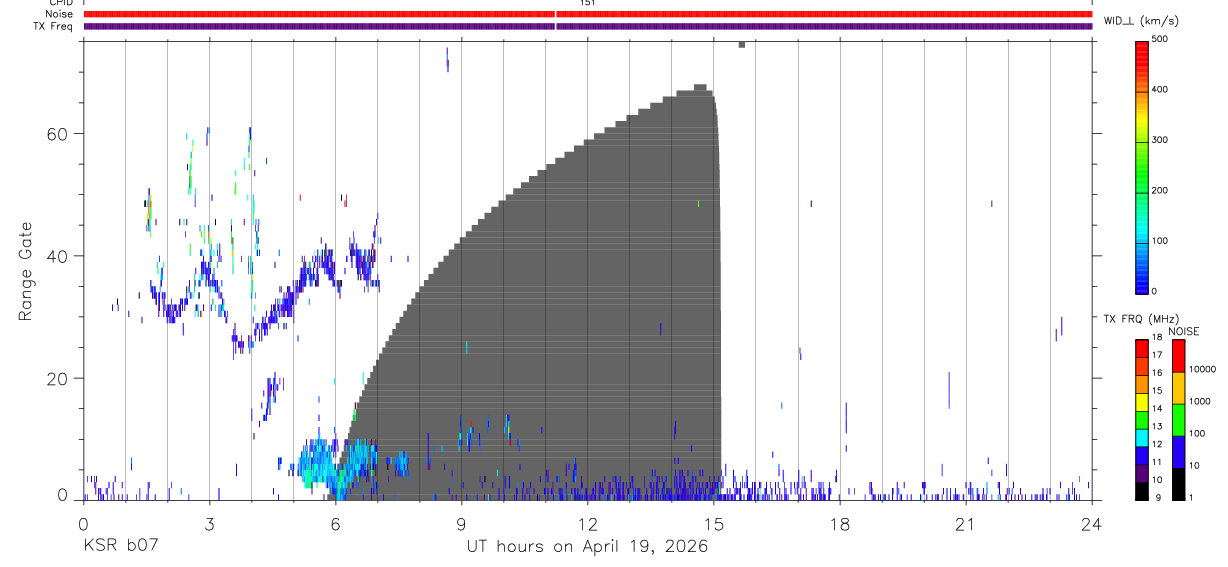Click the '1000' tick on the NOISE scale

coord(1200,402)
